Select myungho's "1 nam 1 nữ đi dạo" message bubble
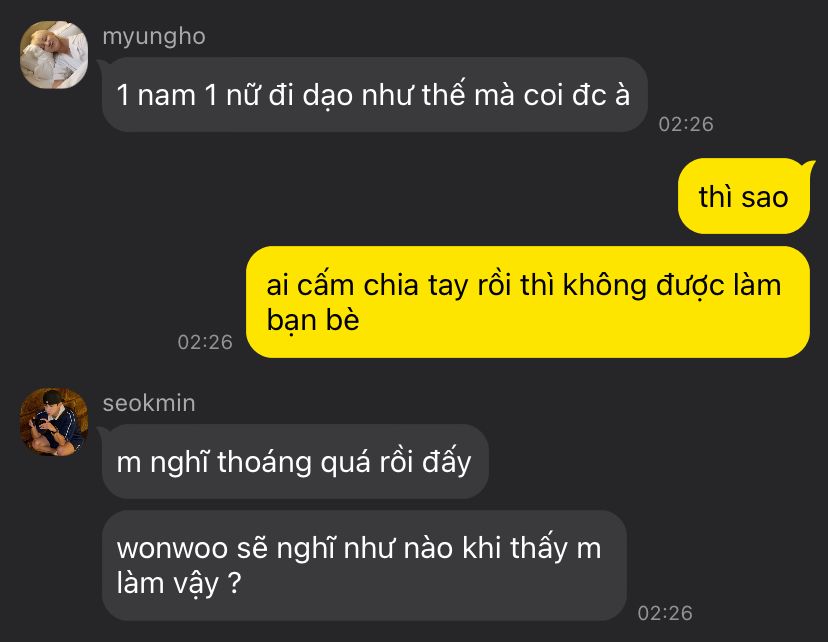 pos(375,95)
